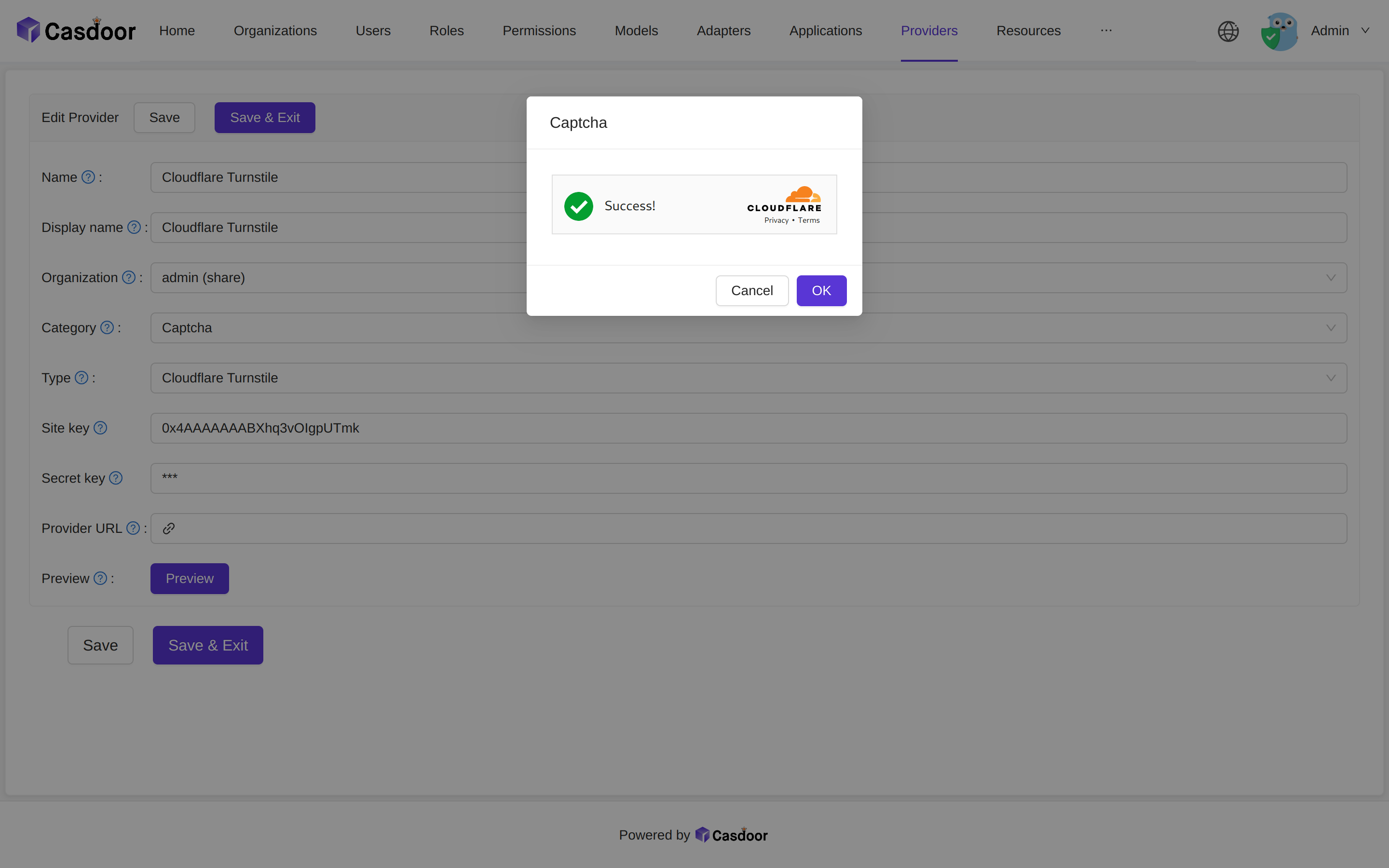
Task: Confirm the captcha with OK
Action: point(821,290)
